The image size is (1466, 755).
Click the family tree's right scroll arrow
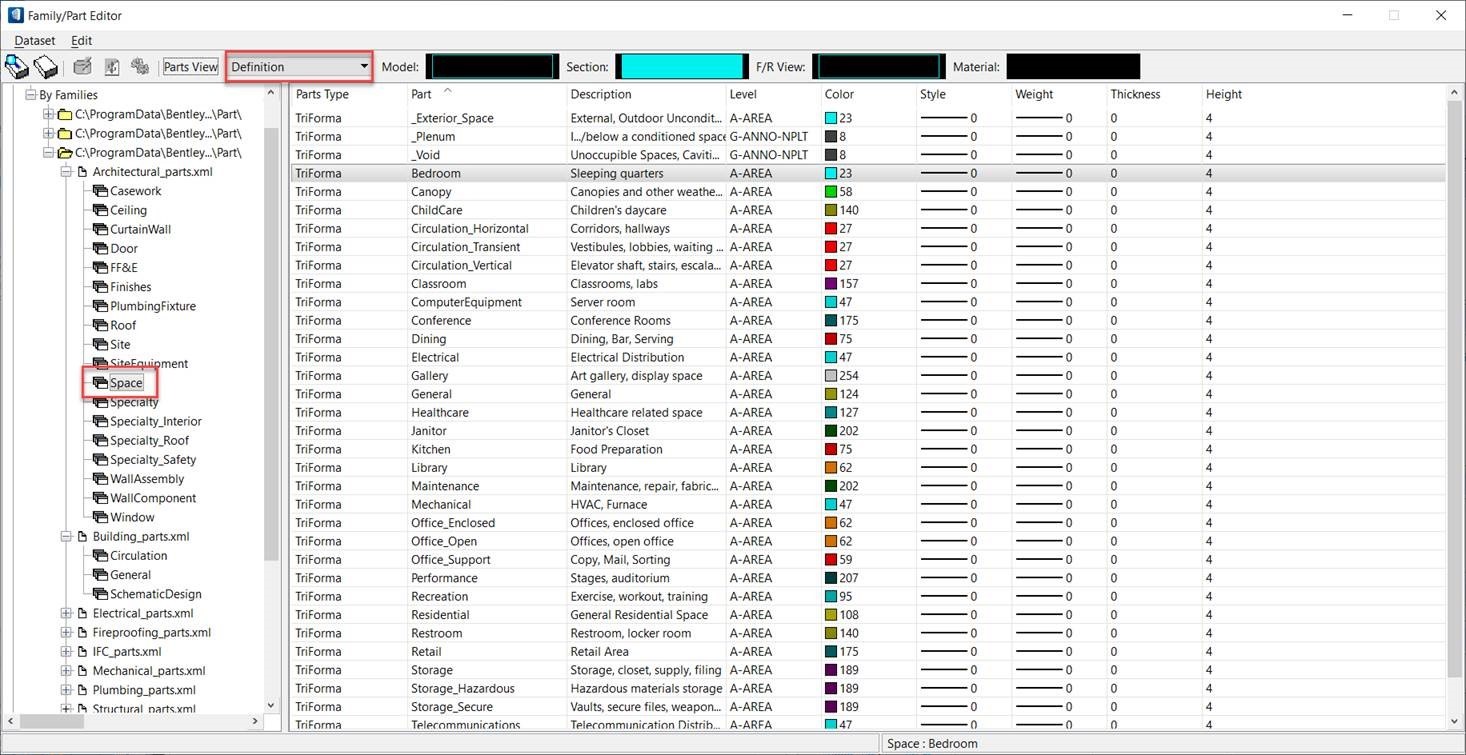254,721
